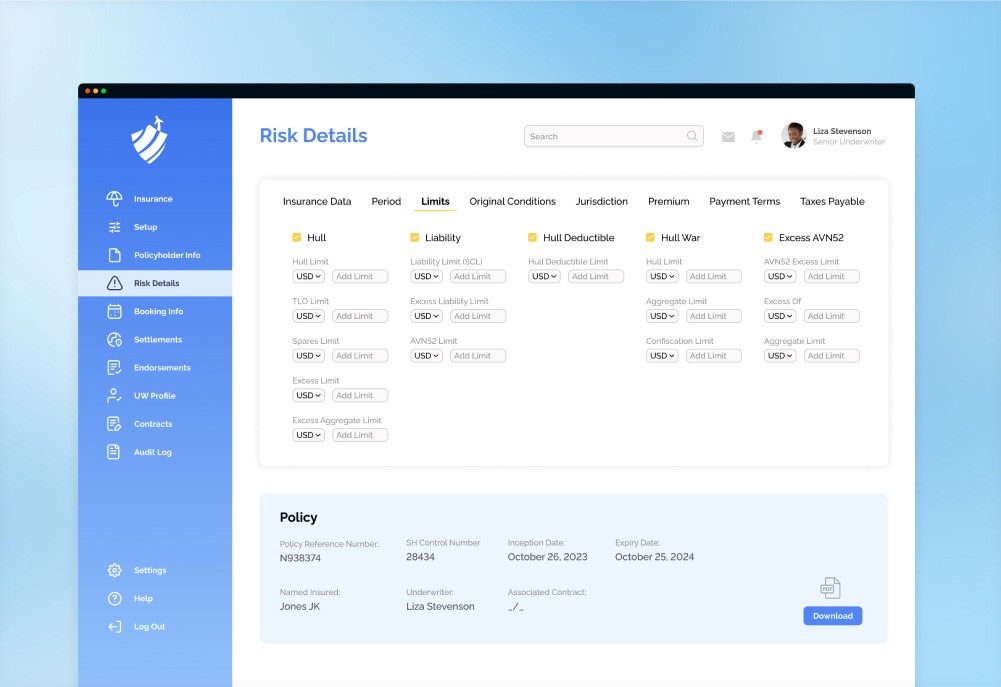The image size is (1001, 687).
Task: Open USD currency dropdown for TLO Limit
Action: click(308, 316)
